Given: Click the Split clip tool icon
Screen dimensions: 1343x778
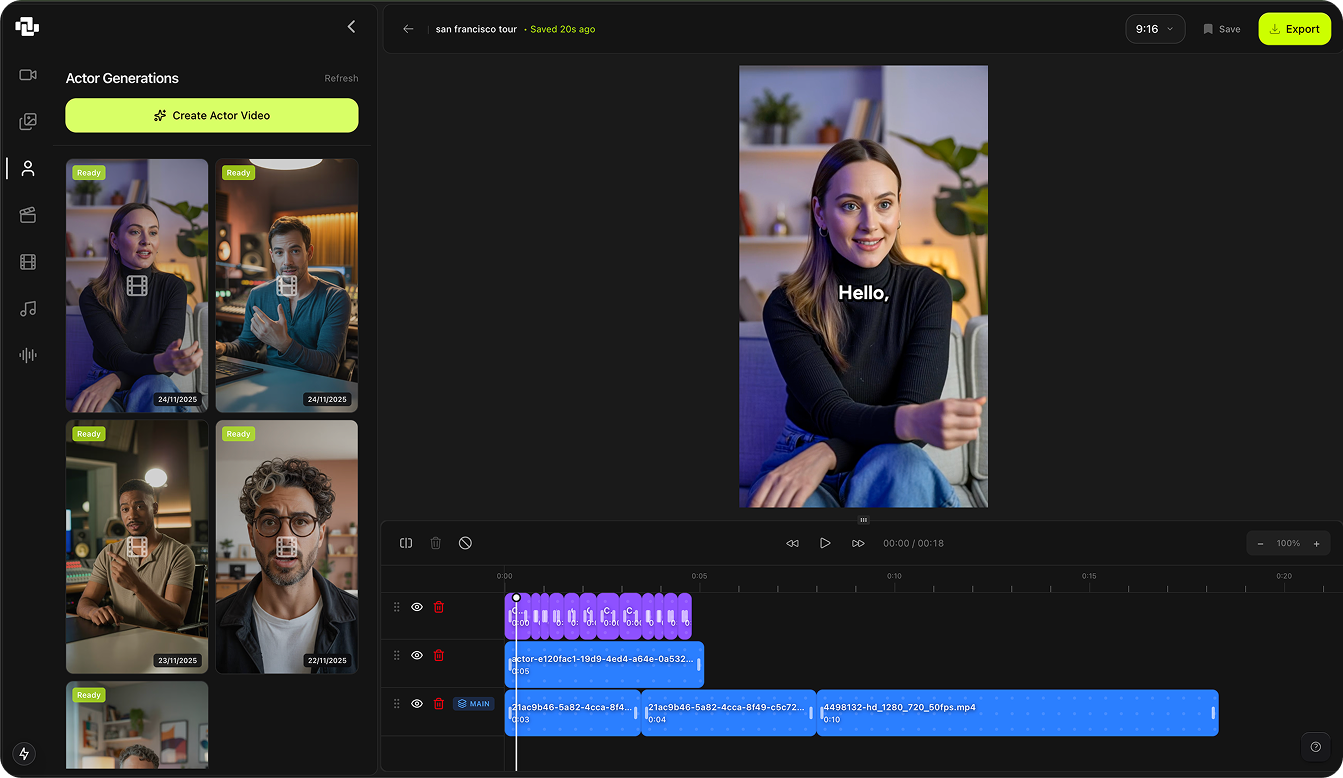Looking at the screenshot, I should [406, 543].
